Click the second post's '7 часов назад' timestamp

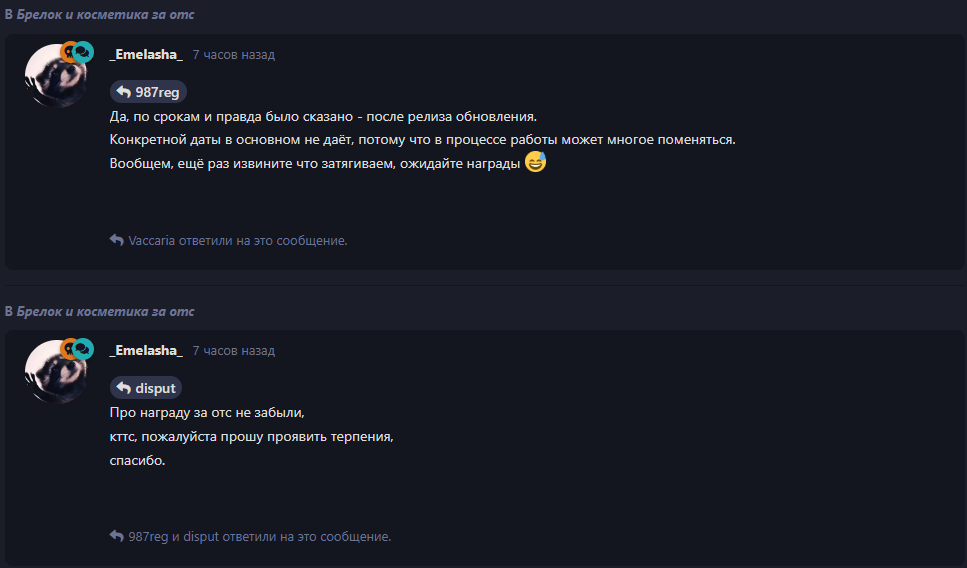pyautogui.click(x=234, y=351)
